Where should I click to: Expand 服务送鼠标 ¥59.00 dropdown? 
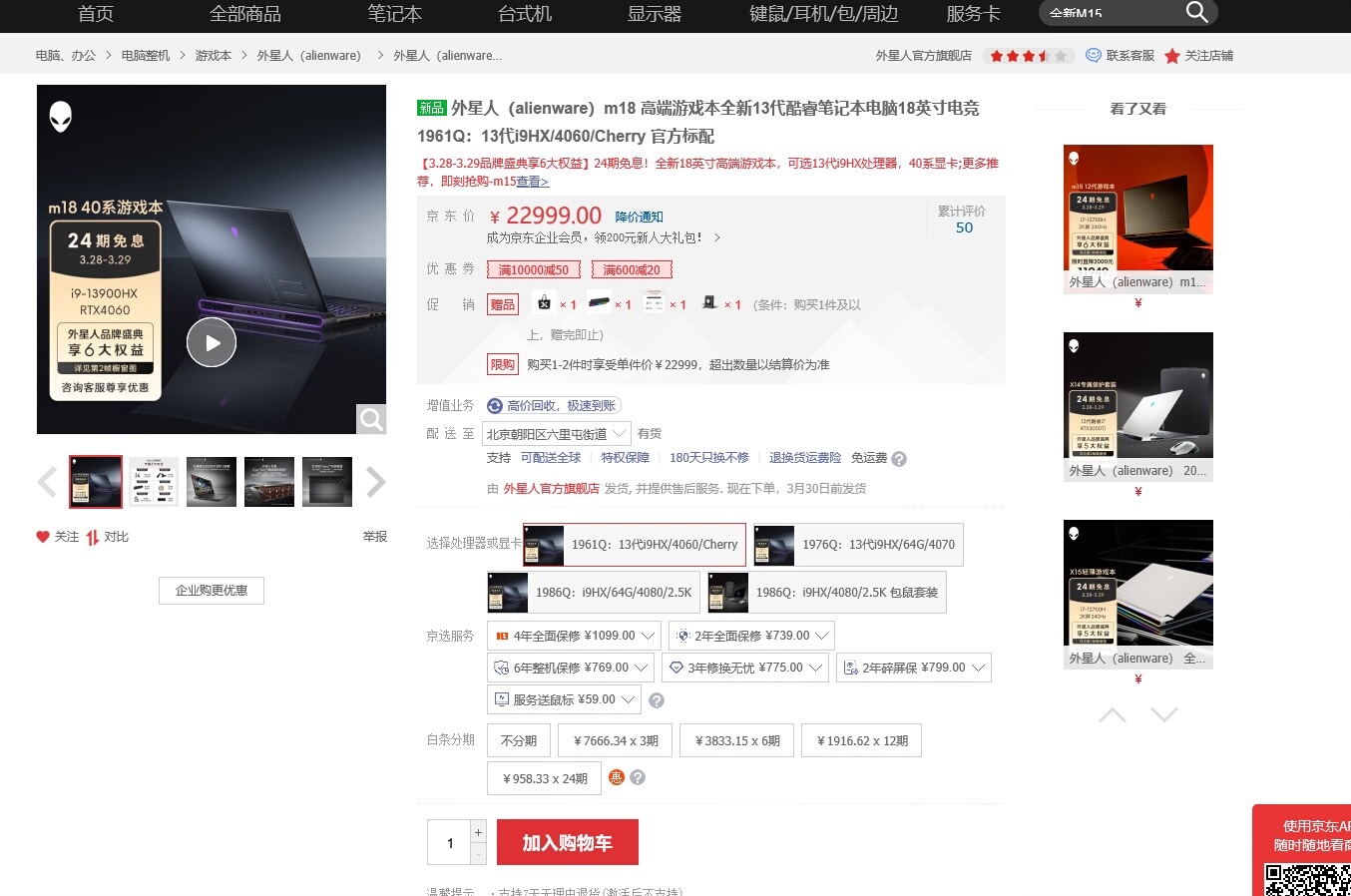(x=565, y=699)
